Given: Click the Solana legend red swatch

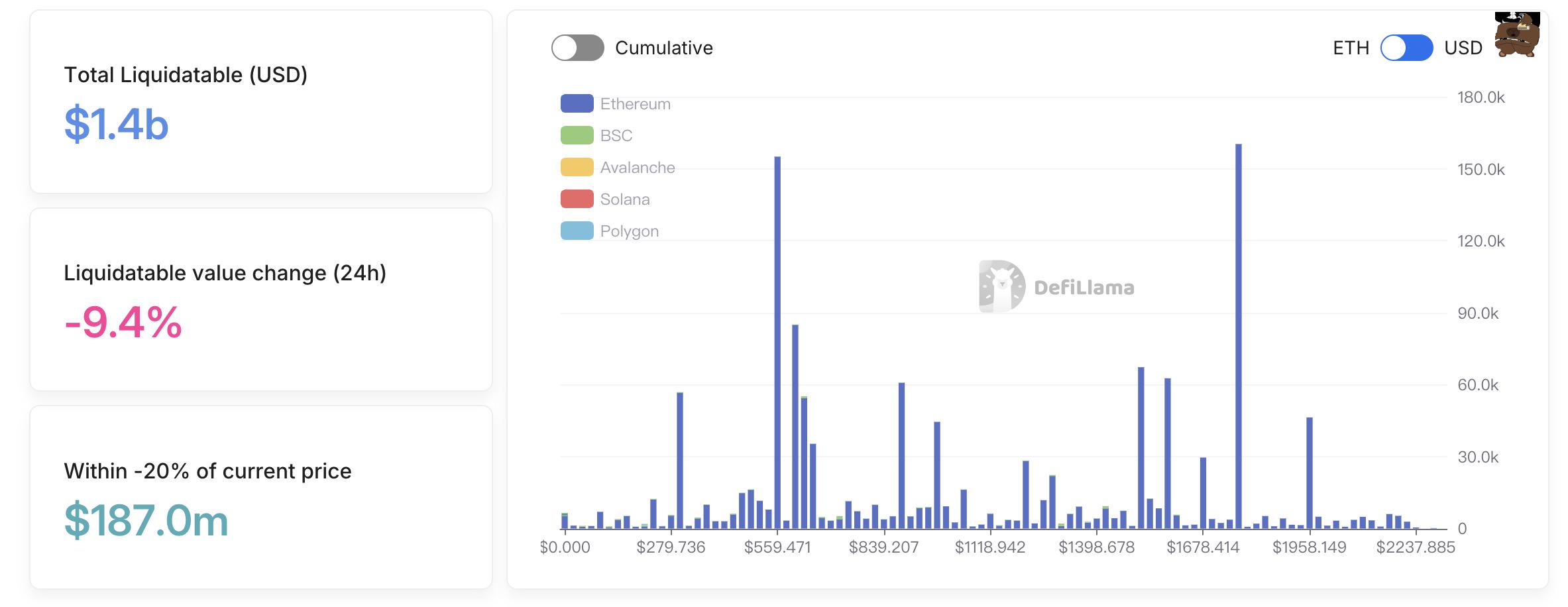Looking at the screenshot, I should pos(577,199).
